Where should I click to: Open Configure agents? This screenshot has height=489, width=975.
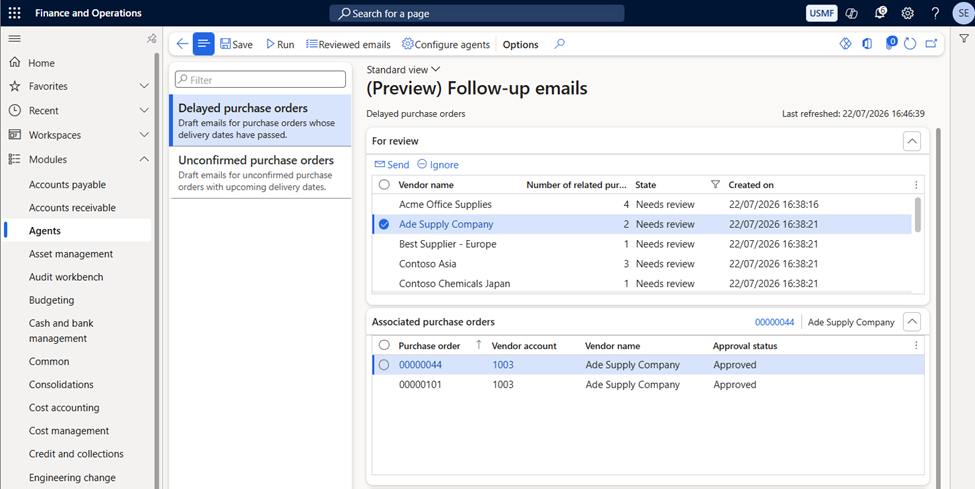(x=446, y=44)
